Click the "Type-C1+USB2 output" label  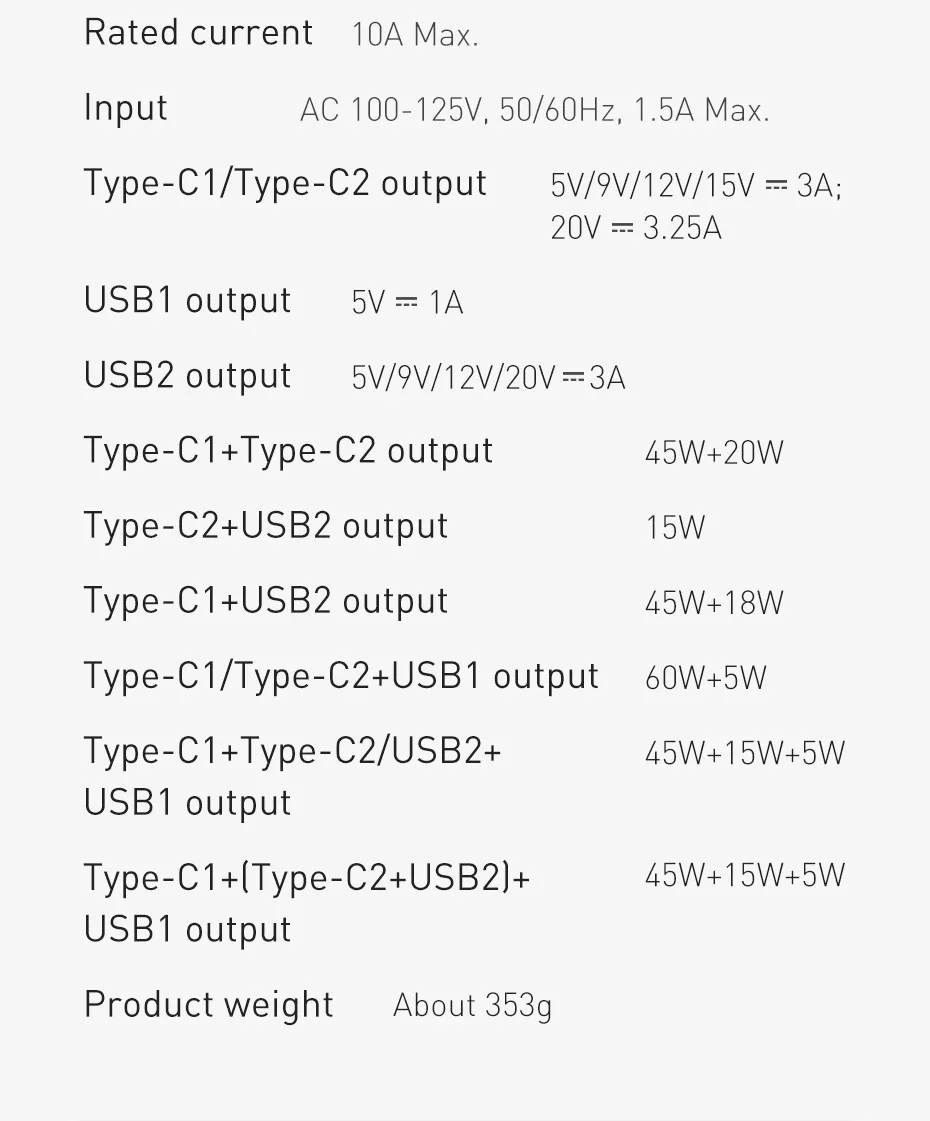coord(266,601)
